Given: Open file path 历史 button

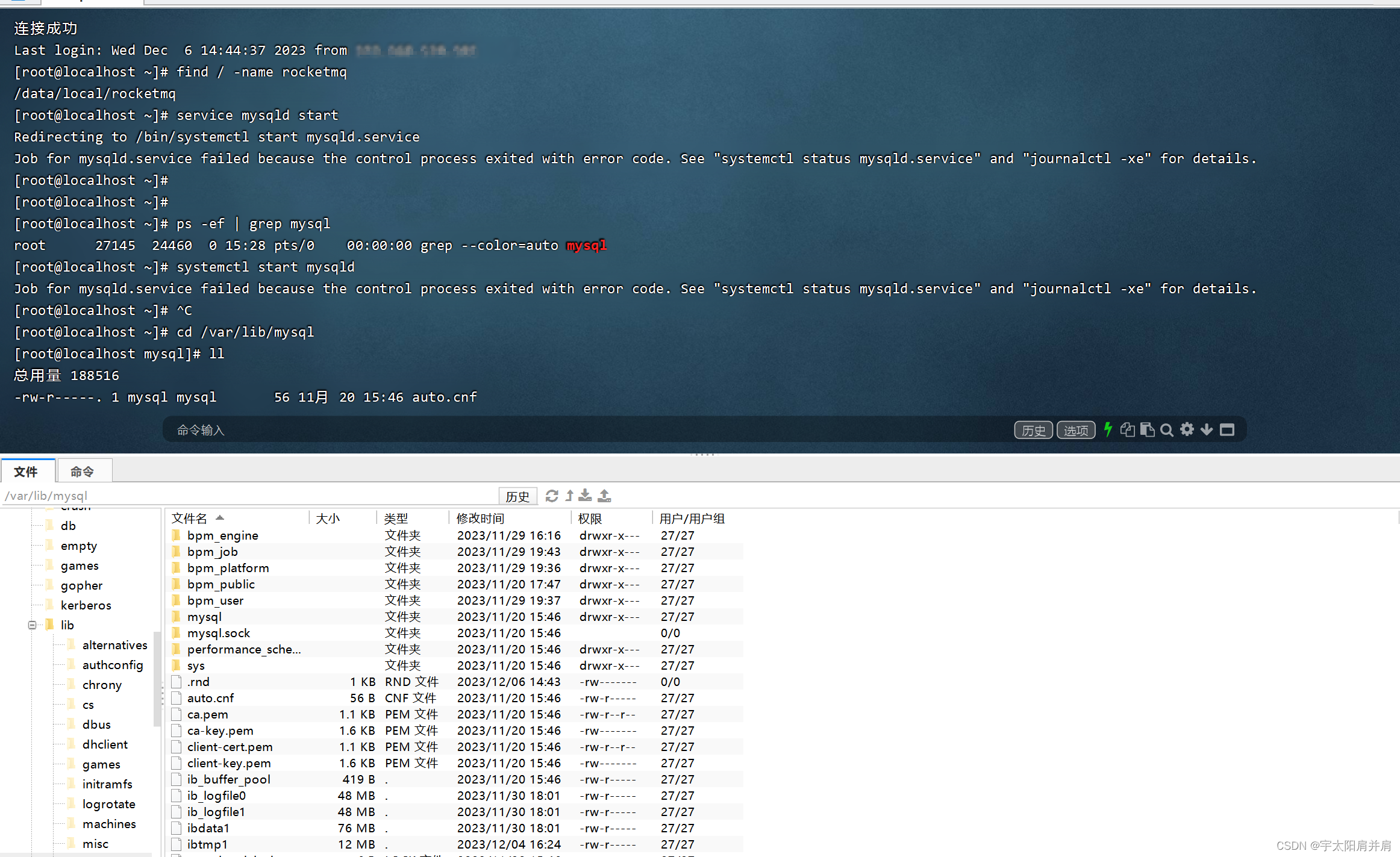Looking at the screenshot, I should coord(517,496).
